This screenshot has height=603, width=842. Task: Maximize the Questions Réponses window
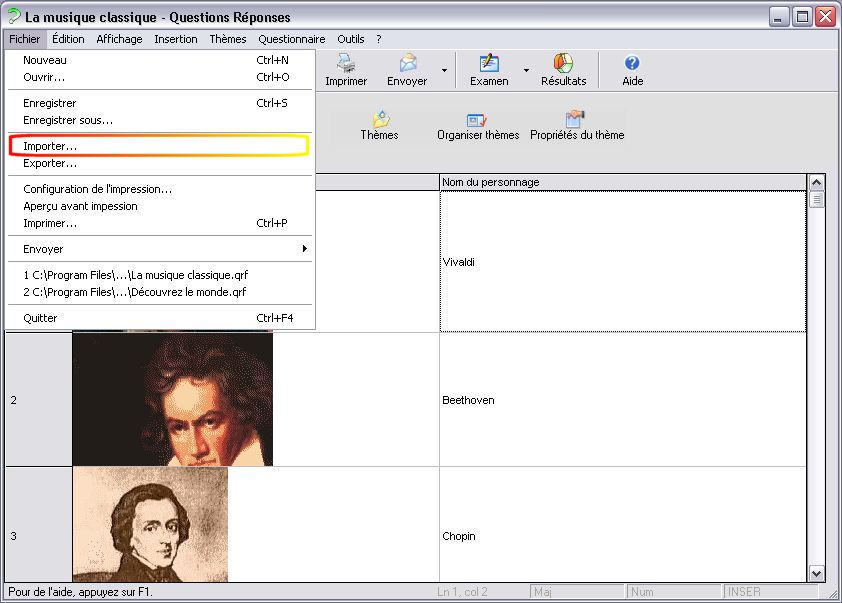(802, 17)
